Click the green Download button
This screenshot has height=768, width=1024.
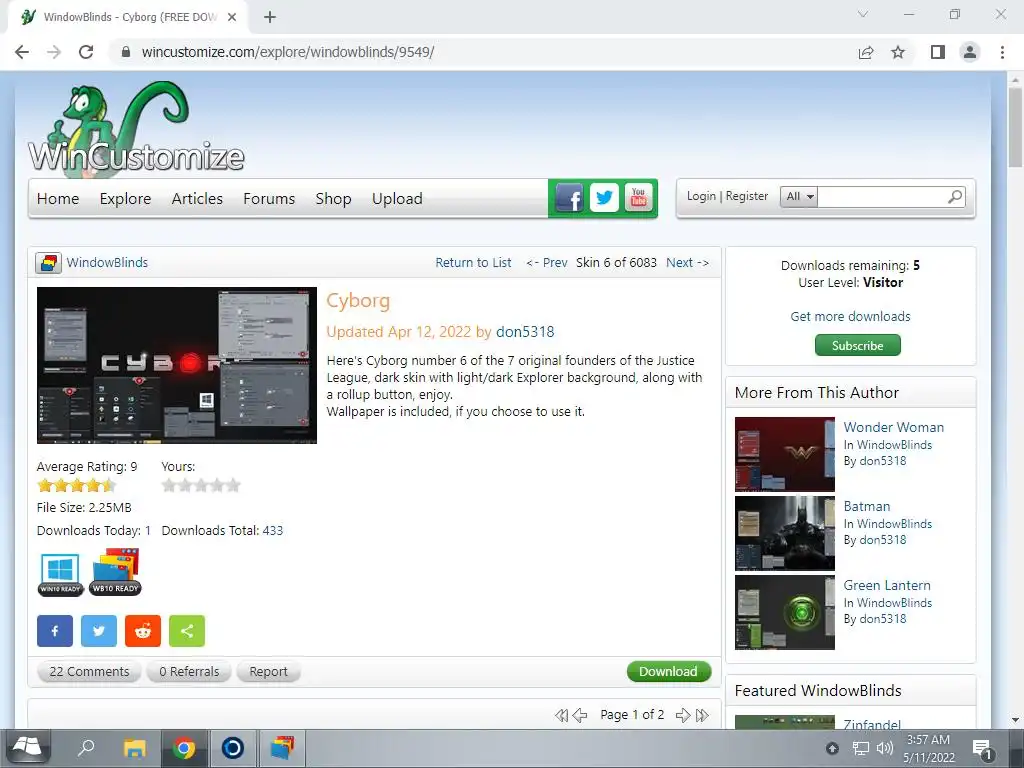click(x=669, y=671)
